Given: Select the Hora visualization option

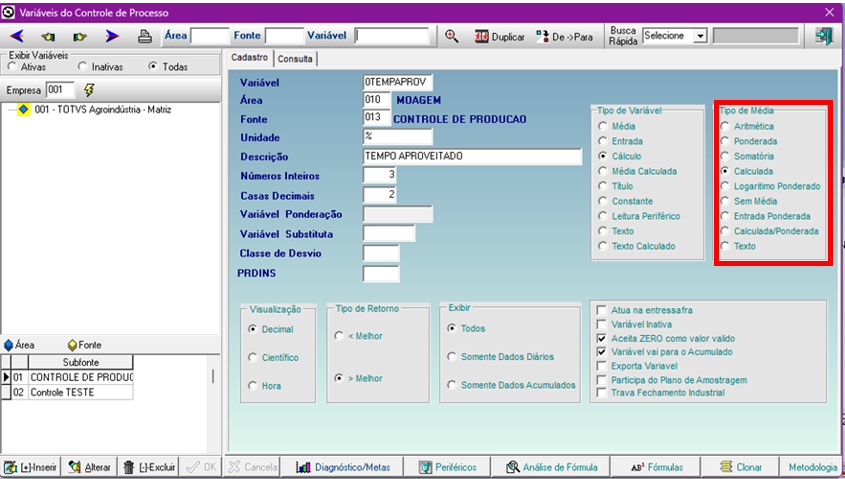Looking at the screenshot, I should click(x=252, y=386).
